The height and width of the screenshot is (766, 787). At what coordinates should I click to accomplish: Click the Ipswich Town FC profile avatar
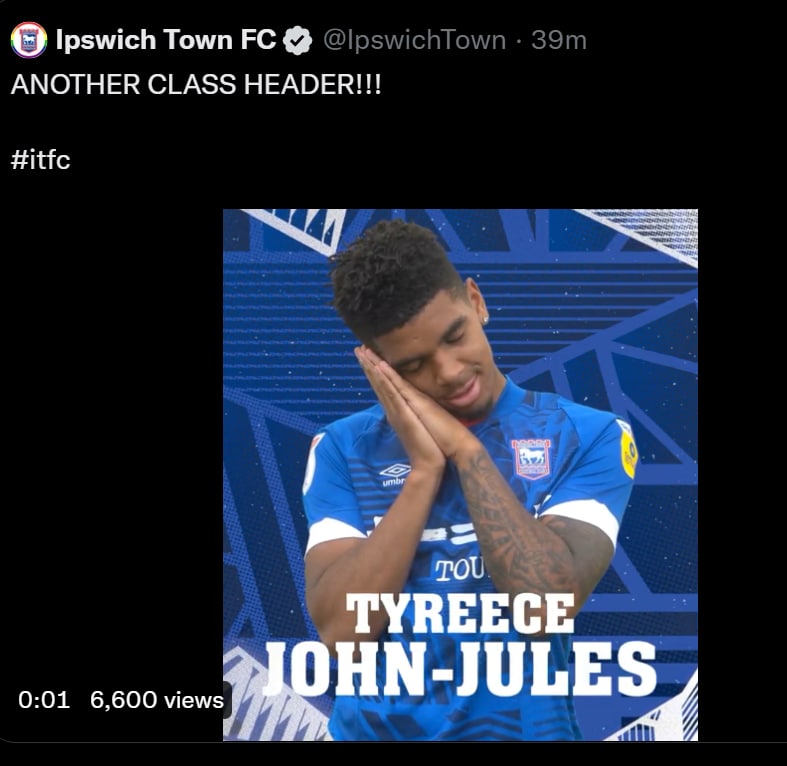[x=29, y=40]
